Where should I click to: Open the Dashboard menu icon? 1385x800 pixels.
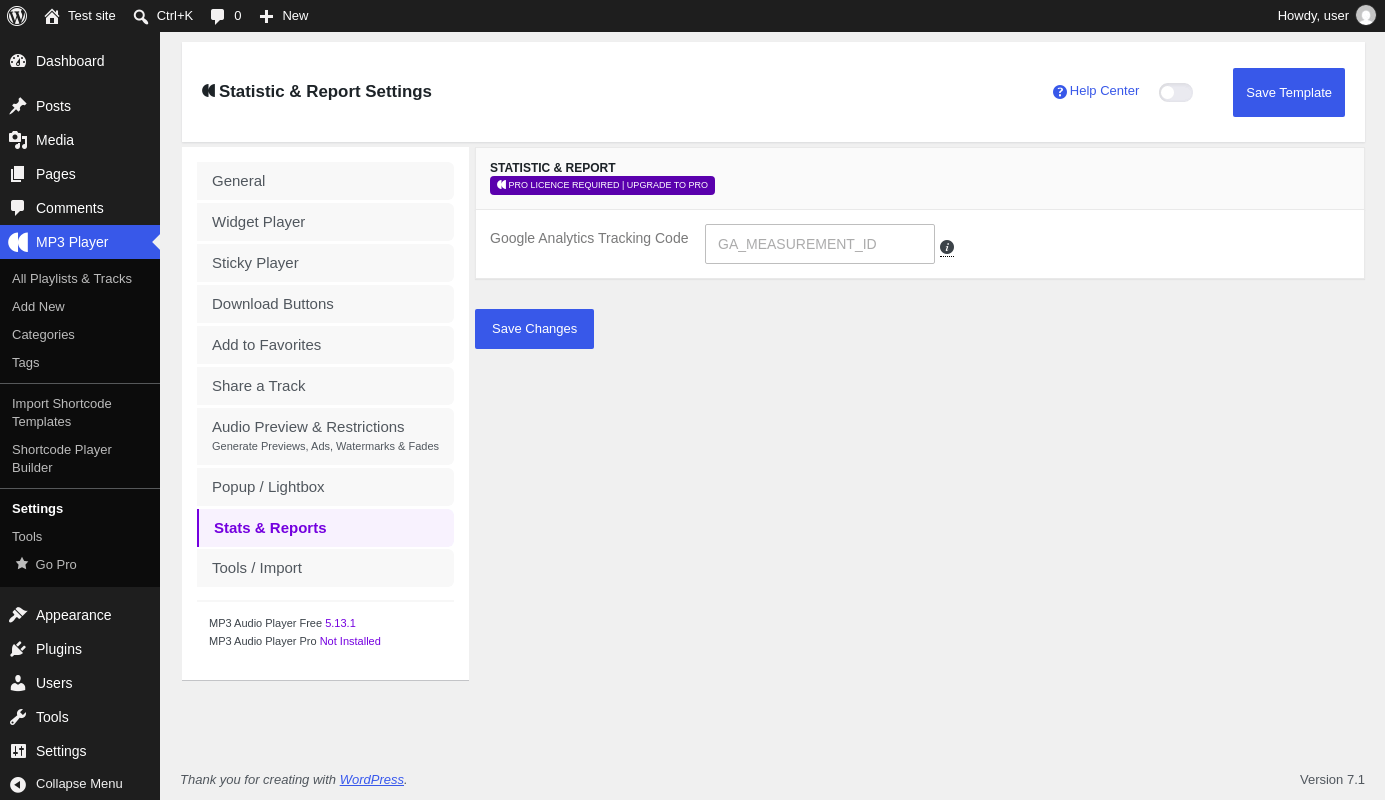tap(18, 61)
